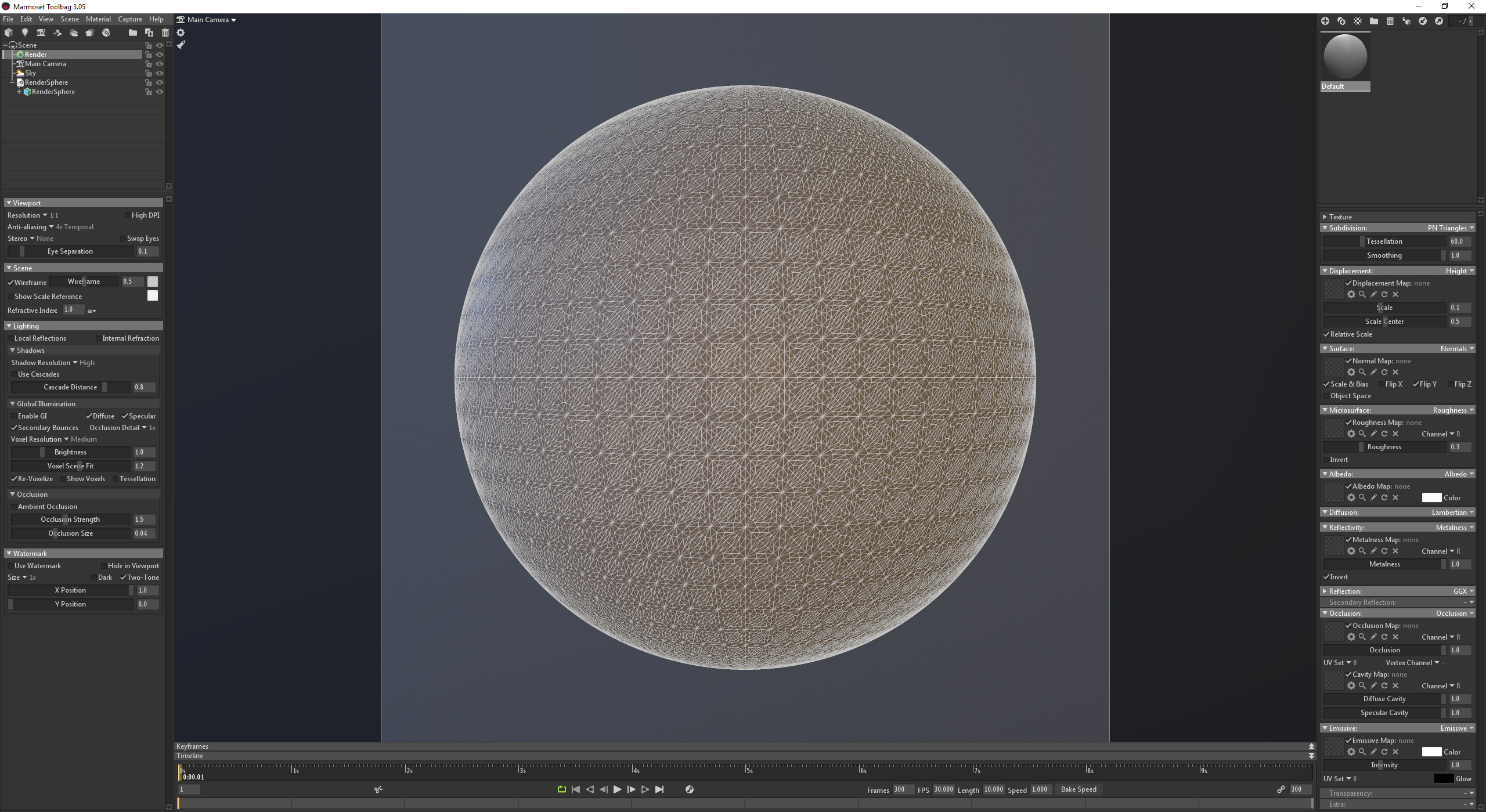Click the Bake Speed button

[x=1079, y=789]
